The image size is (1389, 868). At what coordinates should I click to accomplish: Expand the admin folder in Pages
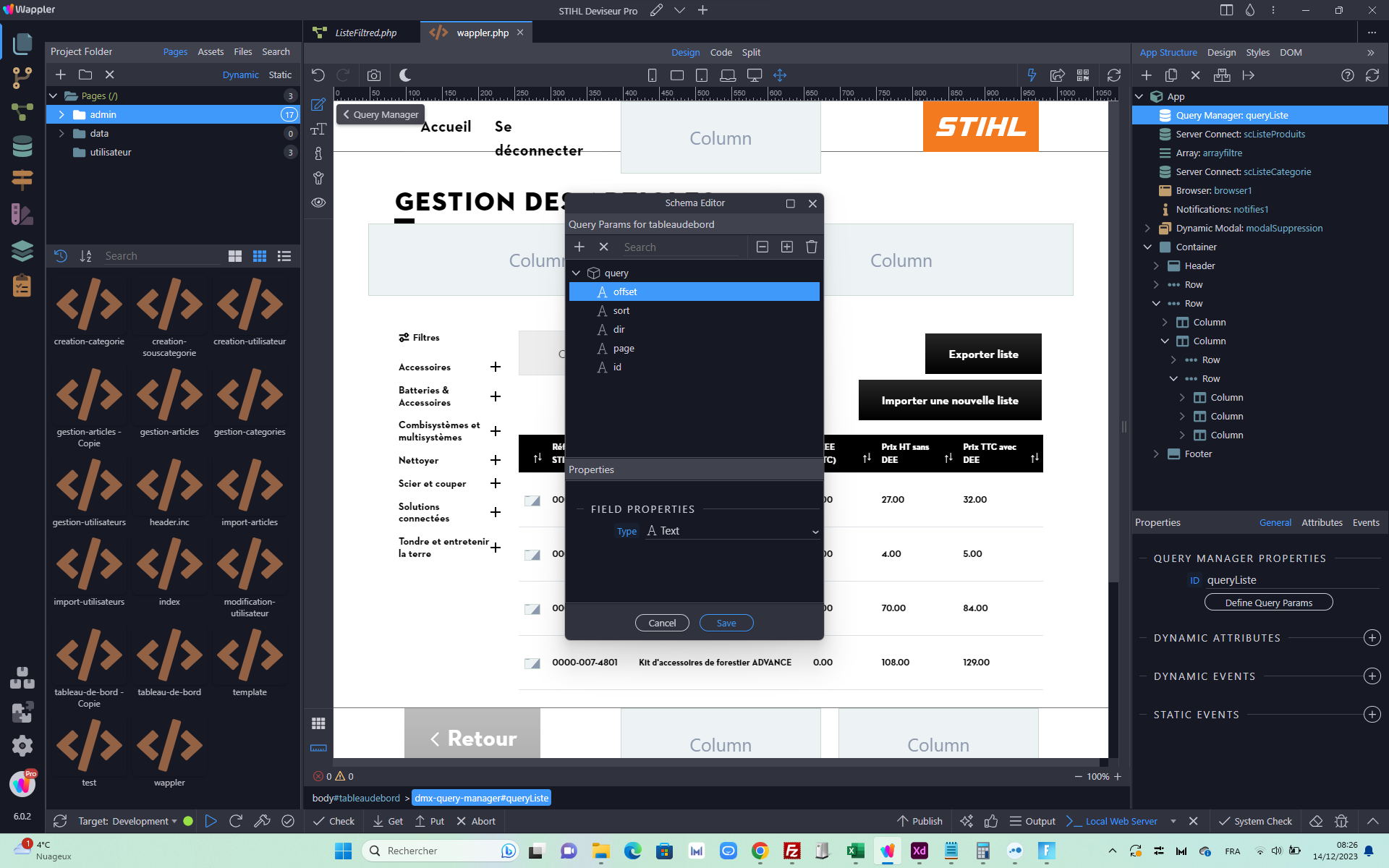61,115
